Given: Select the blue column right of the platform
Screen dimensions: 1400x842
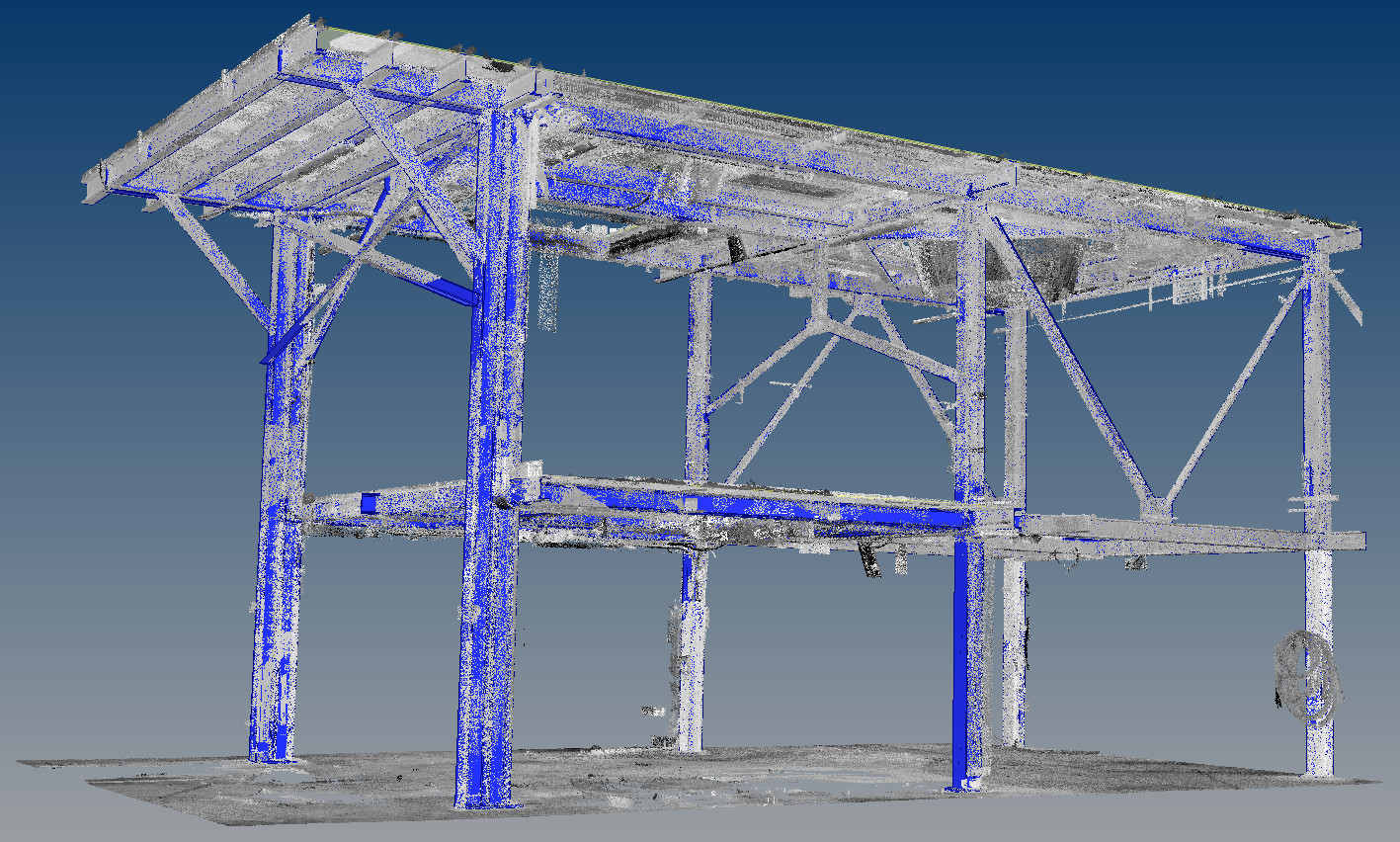Looking at the screenshot, I should [965, 672].
